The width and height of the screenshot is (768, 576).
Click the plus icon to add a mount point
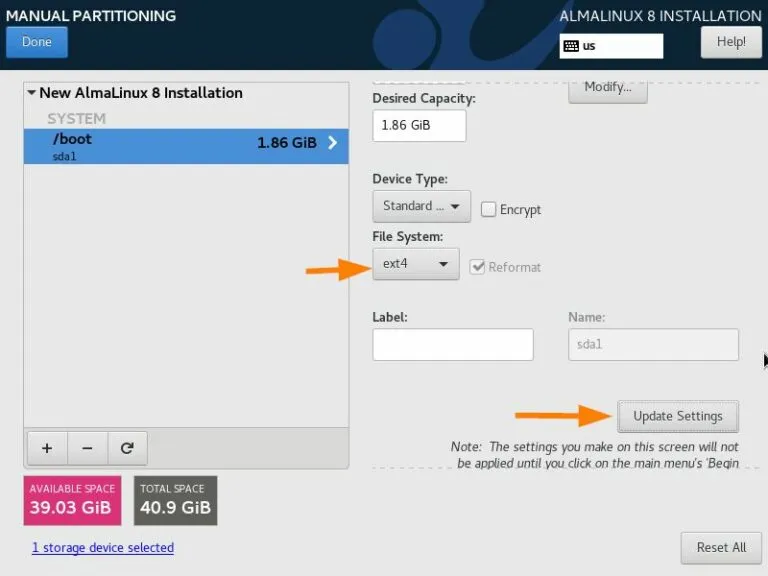[x=47, y=448]
